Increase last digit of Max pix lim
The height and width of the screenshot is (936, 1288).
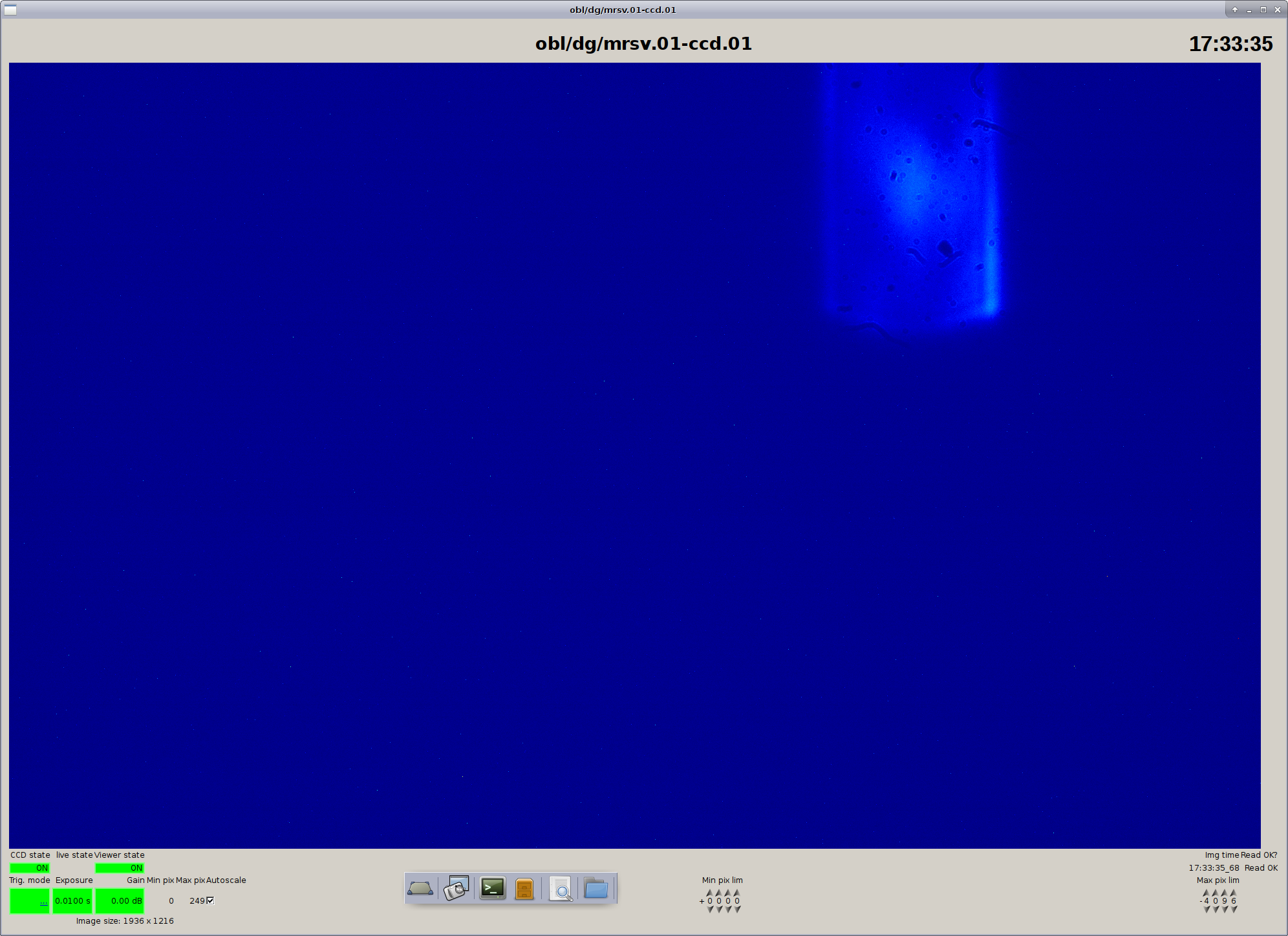click(1234, 893)
